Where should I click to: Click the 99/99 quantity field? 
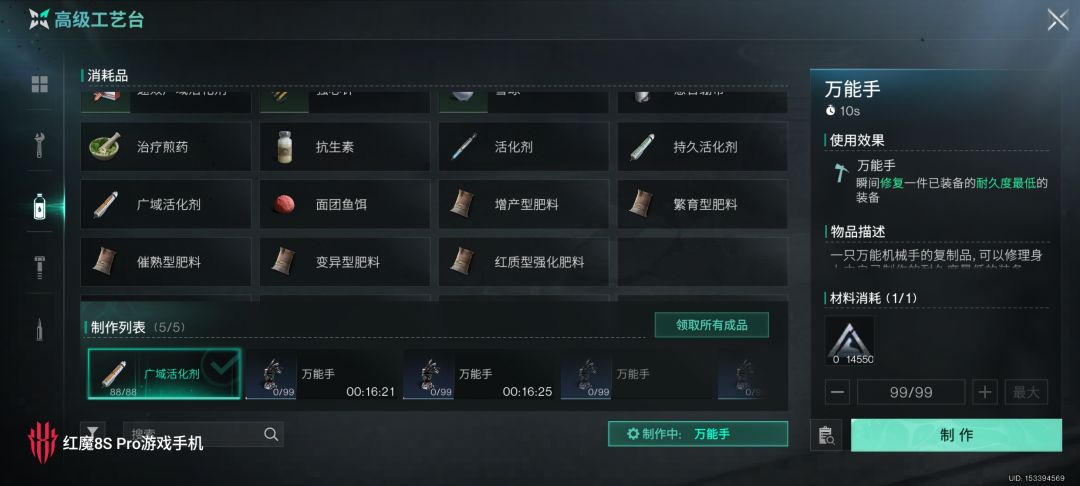click(x=911, y=392)
